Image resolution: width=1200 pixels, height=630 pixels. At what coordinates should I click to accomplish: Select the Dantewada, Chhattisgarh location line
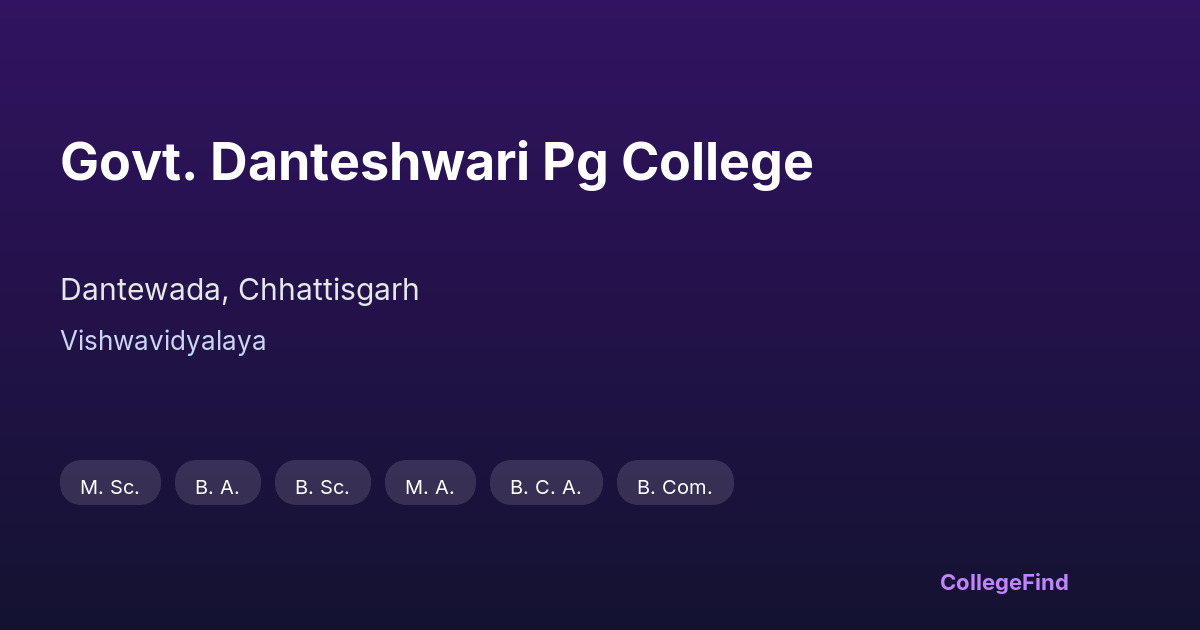pyautogui.click(x=239, y=290)
